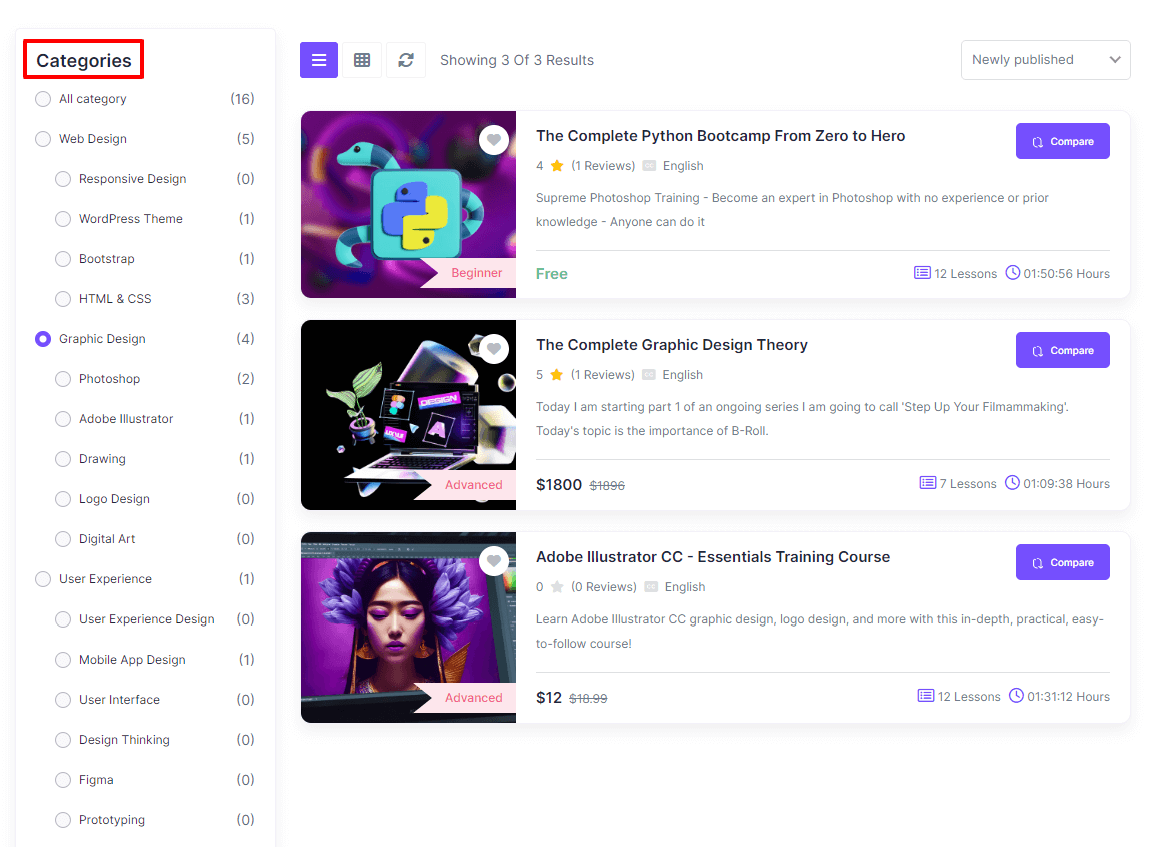Click the clock icon showing 01:09:38 Hours
The width and height of the screenshot is (1167, 847).
1012,483
